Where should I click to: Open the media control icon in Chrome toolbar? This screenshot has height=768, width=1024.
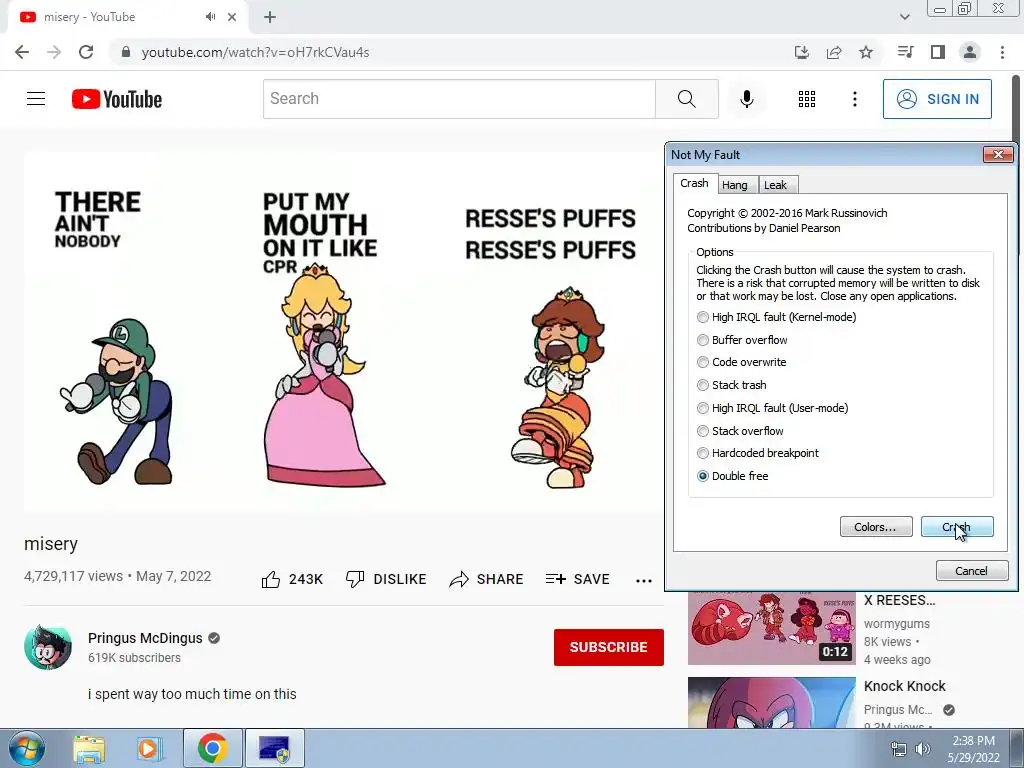pyautogui.click(x=906, y=52)
